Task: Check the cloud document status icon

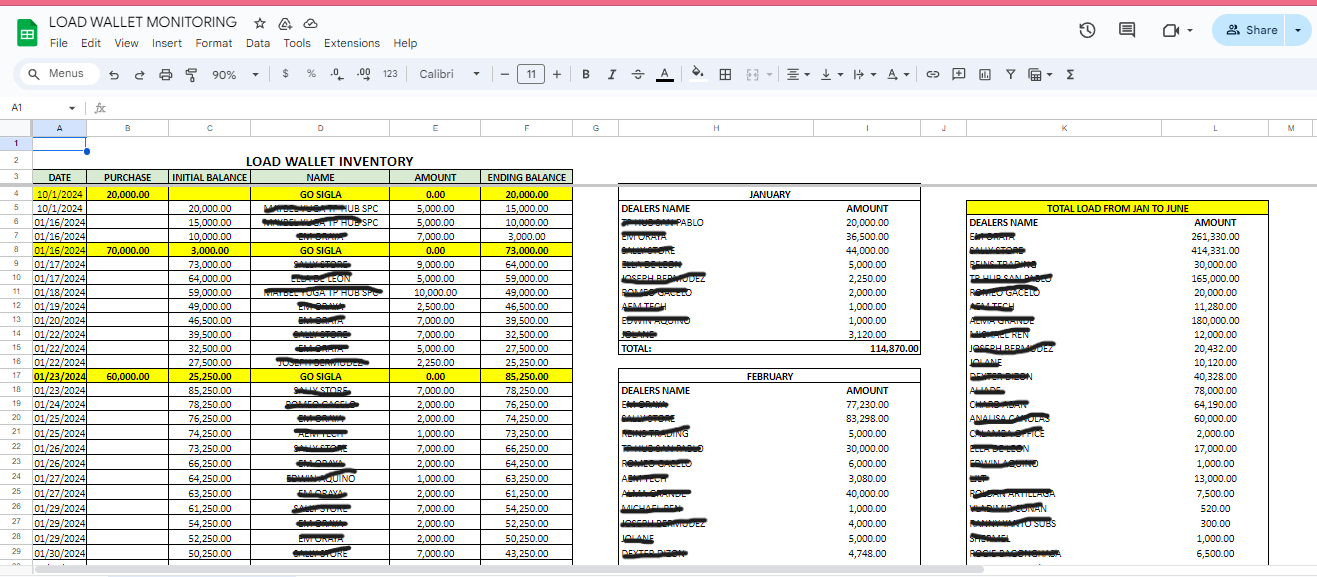Action: click(310, 23)
